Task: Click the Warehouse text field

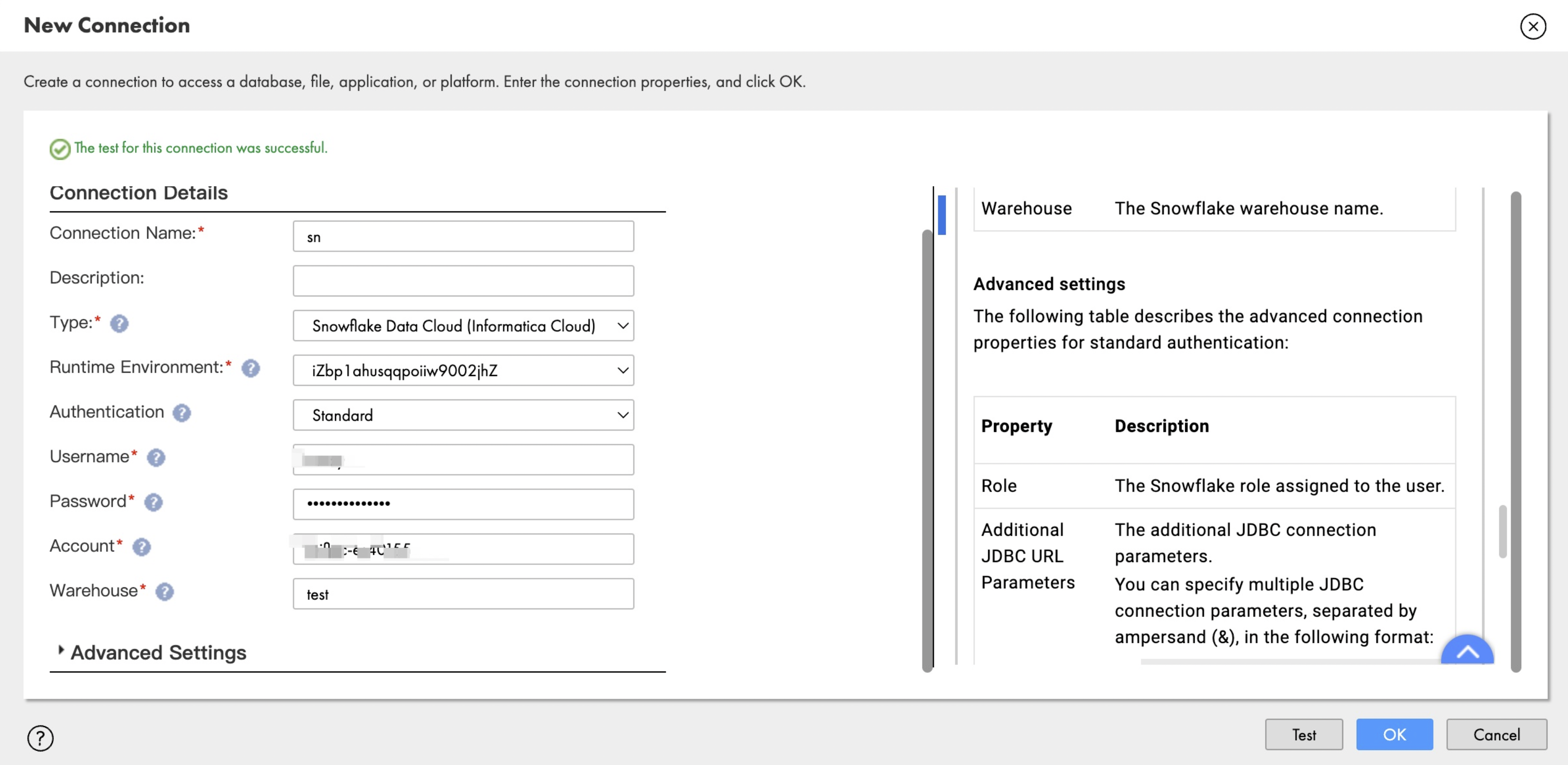Action: 463,594
